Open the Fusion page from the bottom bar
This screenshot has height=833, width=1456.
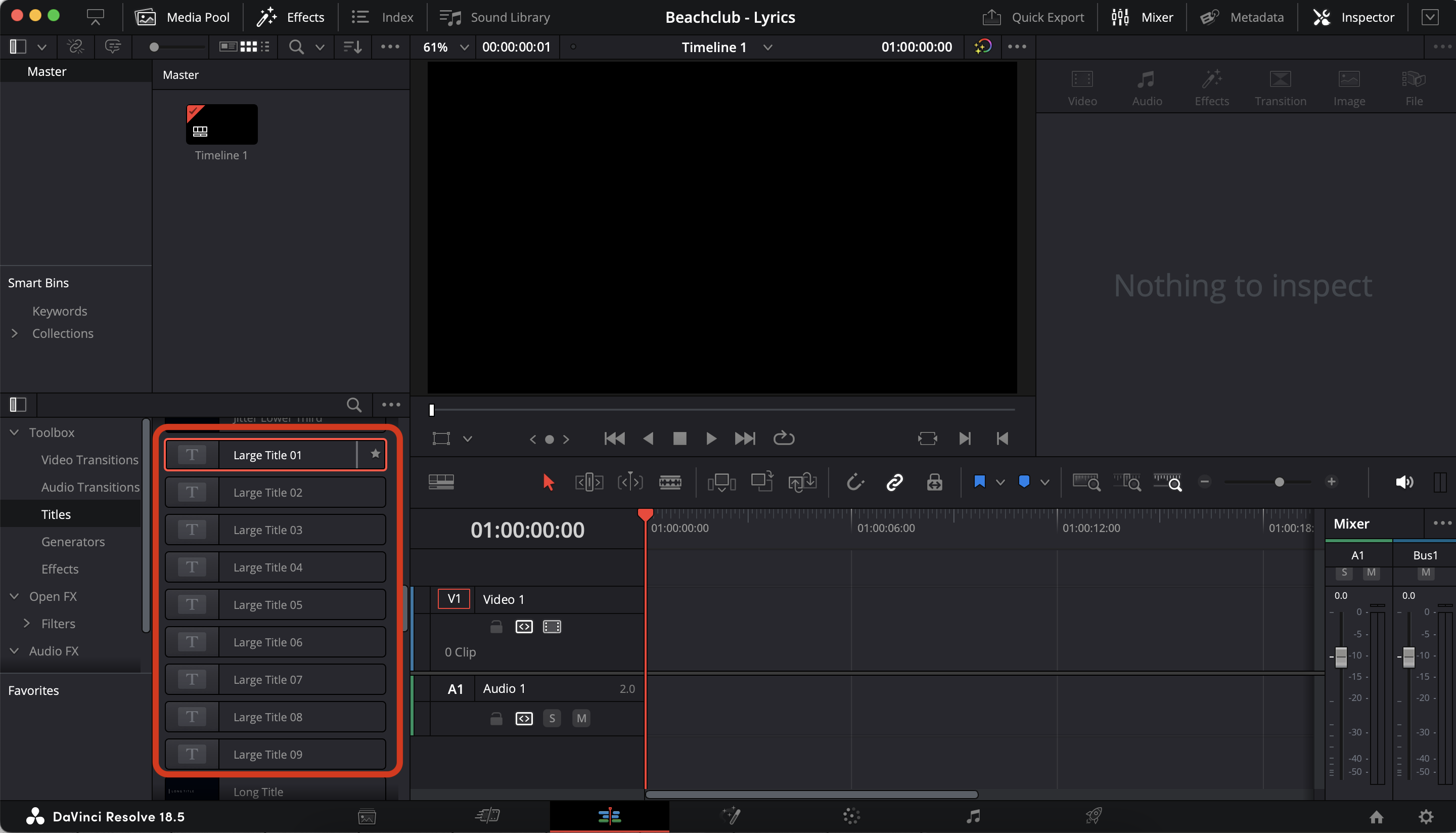click(731, 816)
